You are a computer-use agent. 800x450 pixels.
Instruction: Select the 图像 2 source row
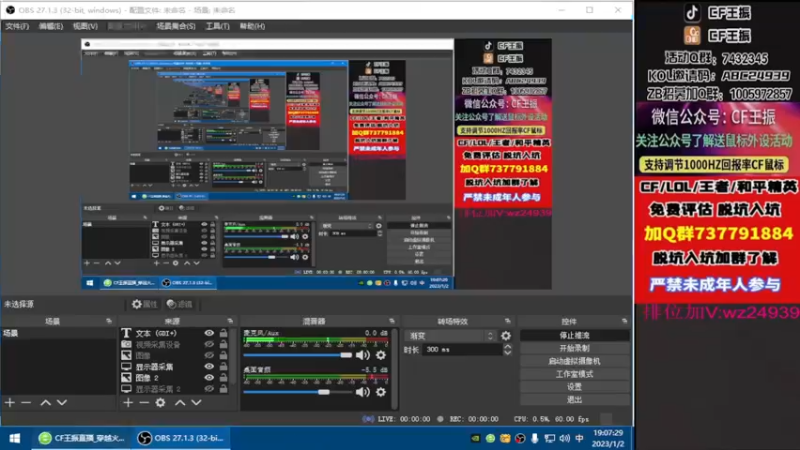coord(174,378)
